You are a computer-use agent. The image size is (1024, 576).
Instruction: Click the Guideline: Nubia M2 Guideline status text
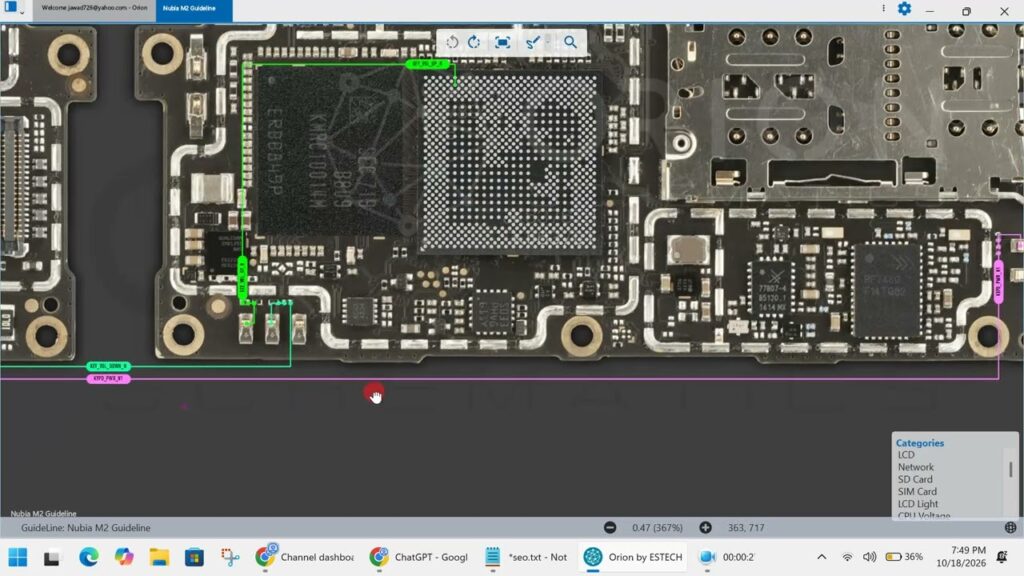pos(86,528)
